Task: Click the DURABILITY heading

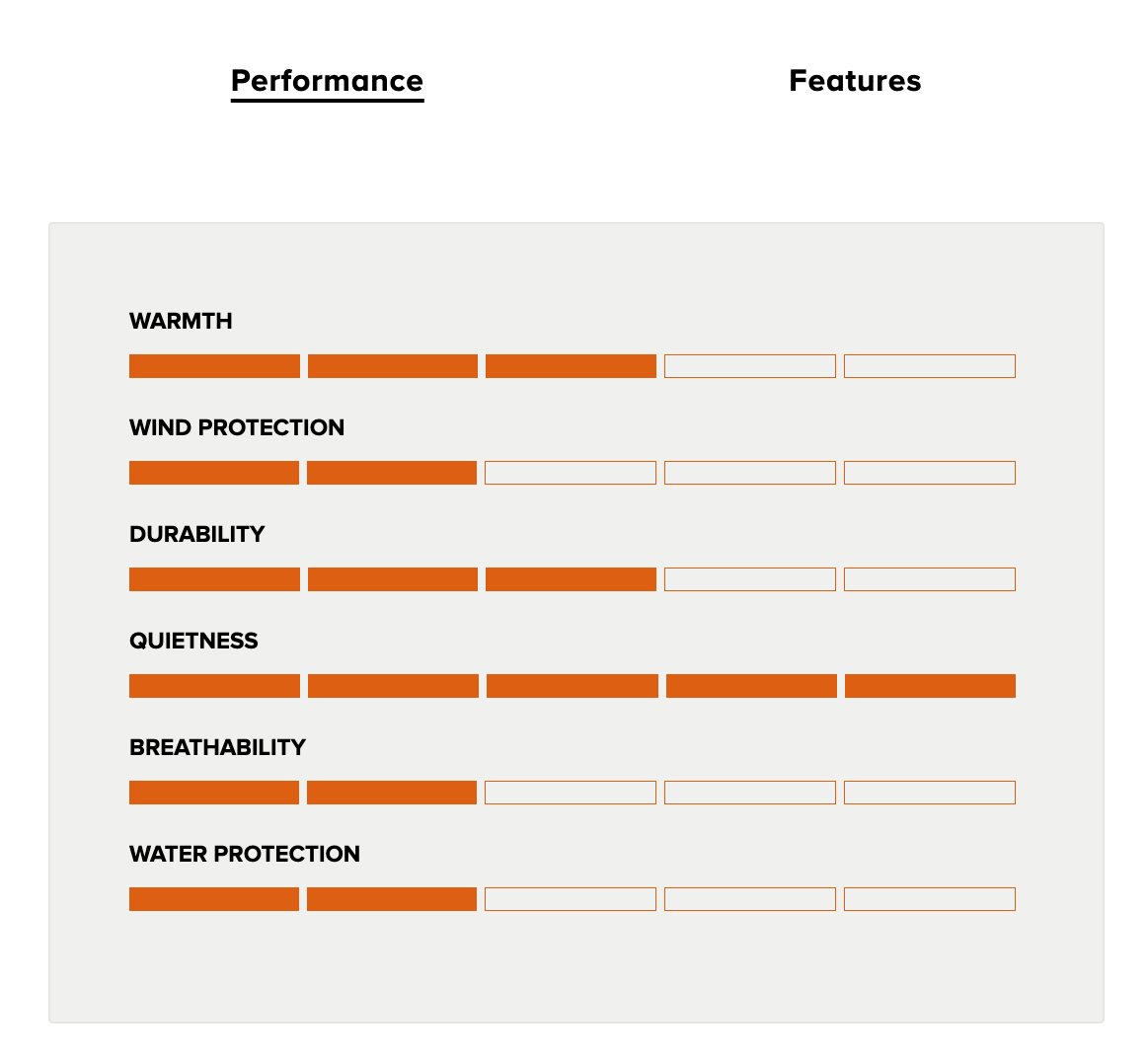Action: [x=196, y=535]
